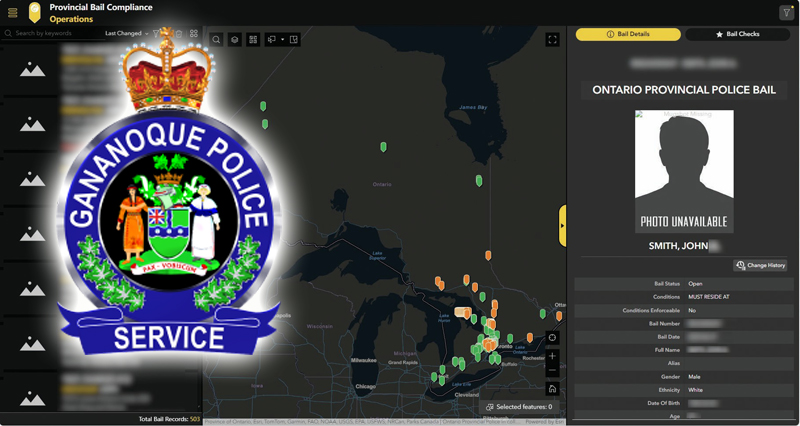Enter fullscreen map view
Screen dimensions: 800x426
click(553, 40)
